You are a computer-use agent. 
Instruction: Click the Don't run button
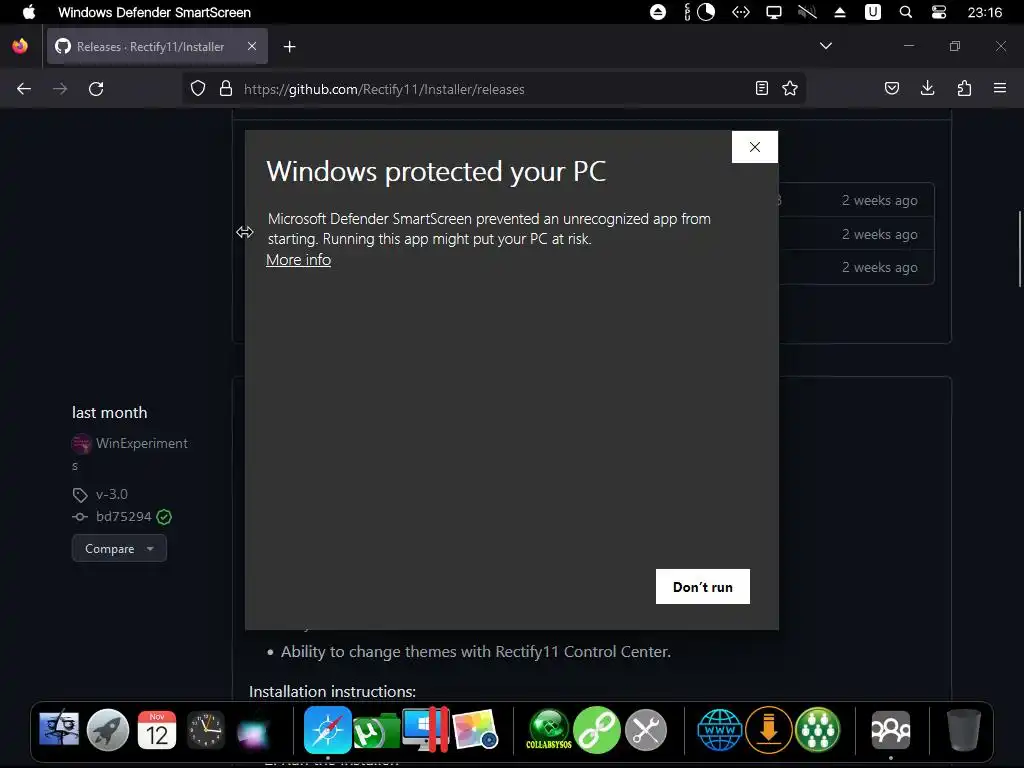pos(703,586)
